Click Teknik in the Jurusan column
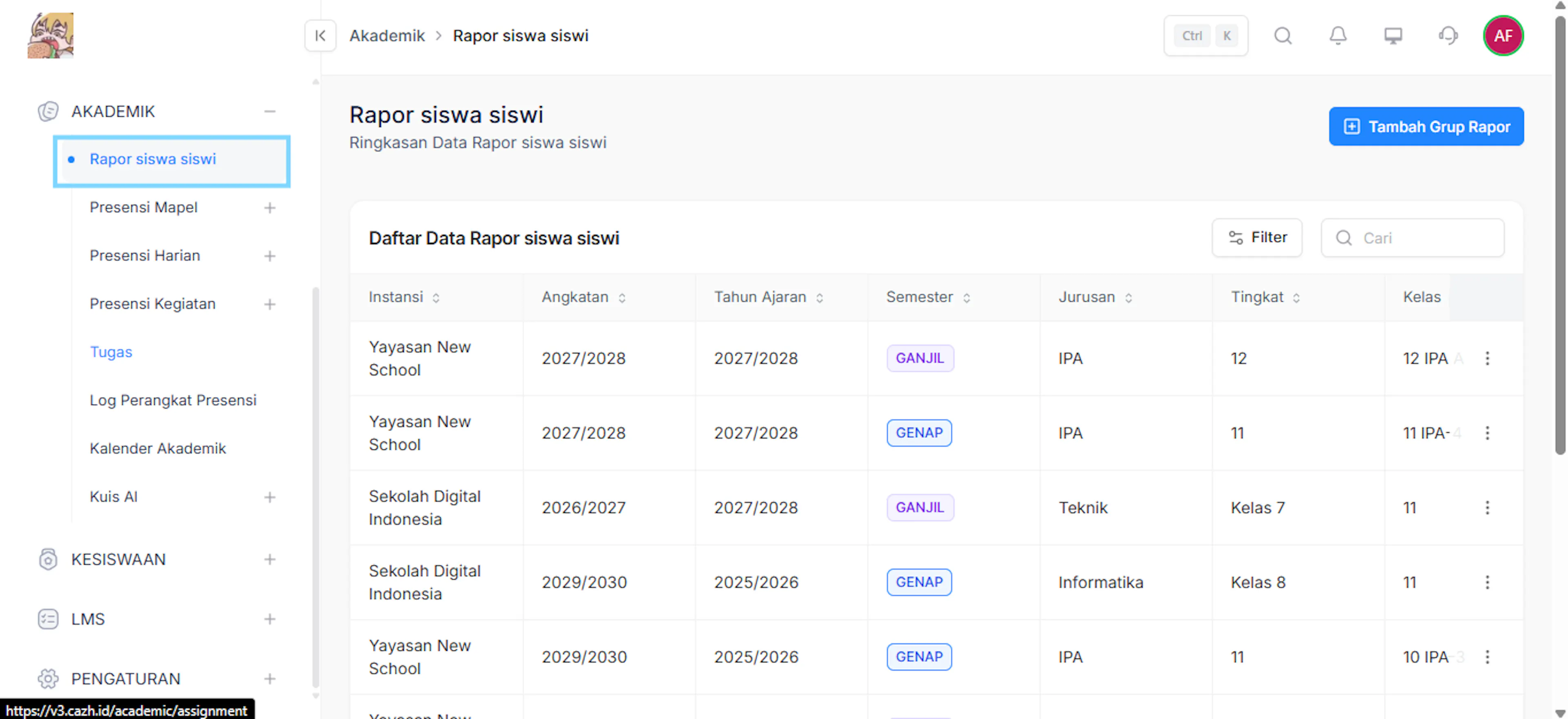Image resolution: width=1568 pixels, height=719 pixels. (x=1083, y=508)
